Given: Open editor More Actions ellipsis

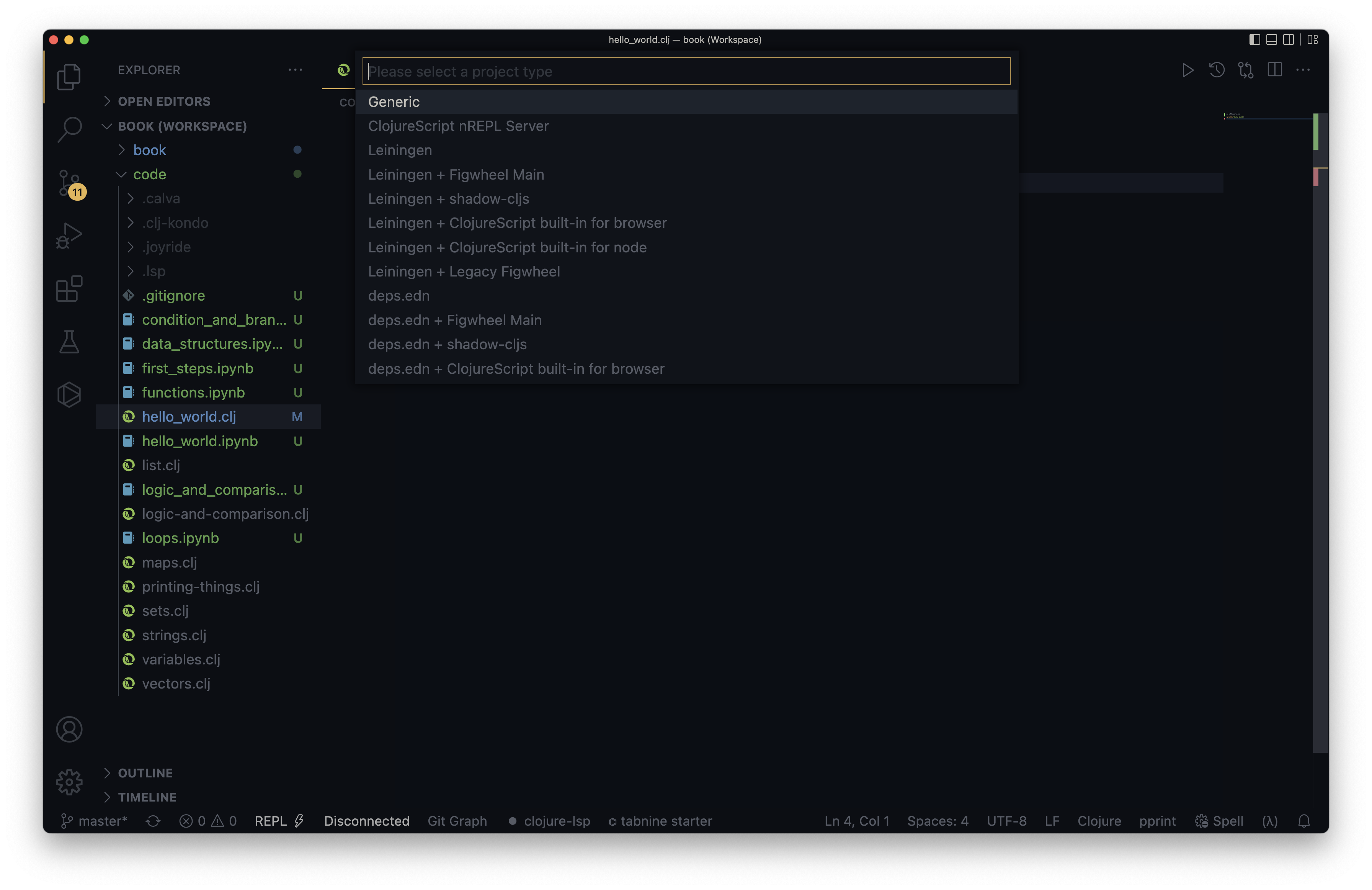Looking at the screenshot, I should coord(1303,70).
